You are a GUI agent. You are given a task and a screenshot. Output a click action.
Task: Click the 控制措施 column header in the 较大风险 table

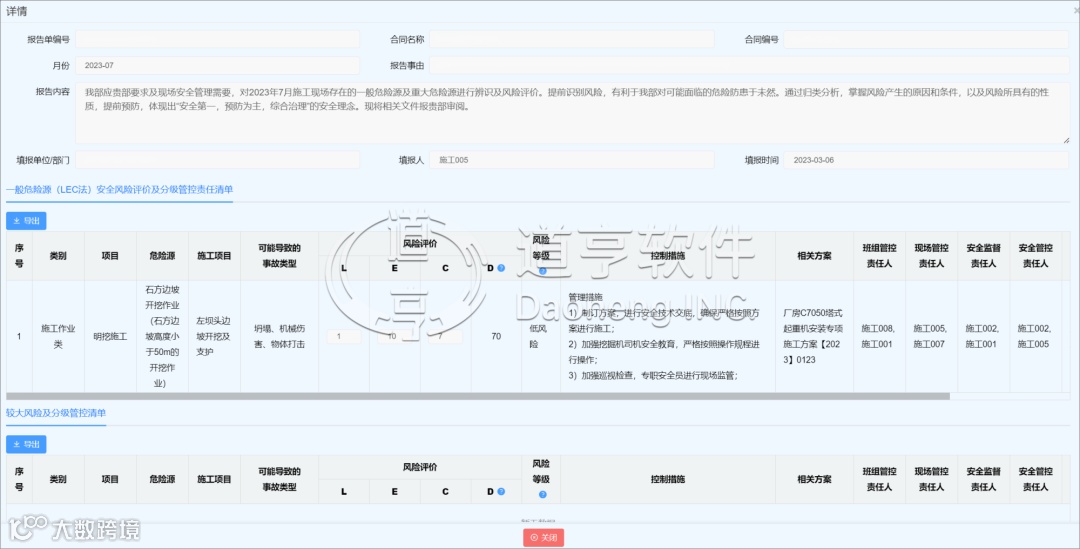coord(667,479)
